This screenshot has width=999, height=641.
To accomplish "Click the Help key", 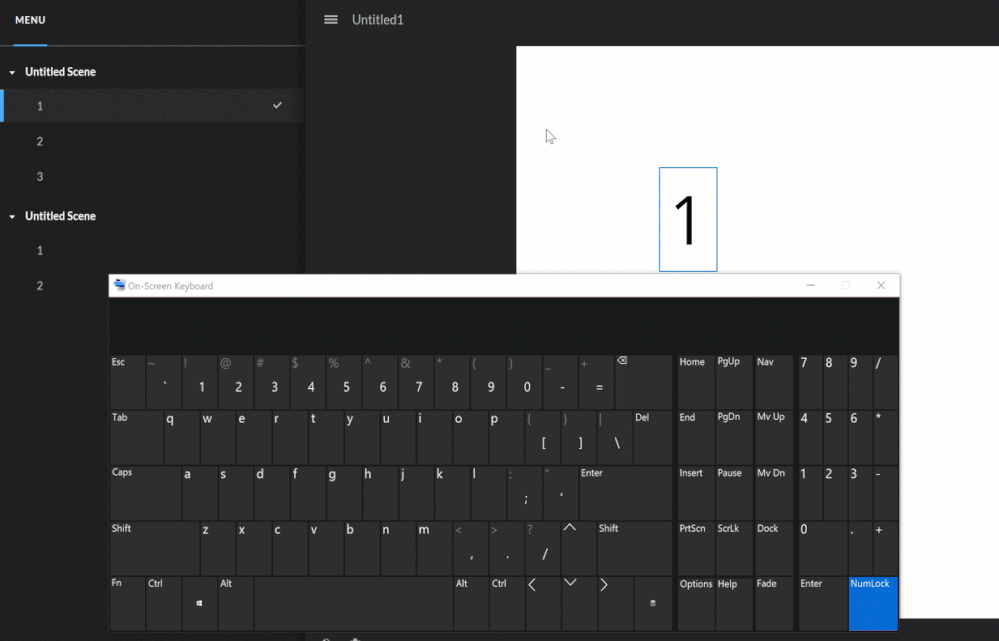I will click(734, 603).
